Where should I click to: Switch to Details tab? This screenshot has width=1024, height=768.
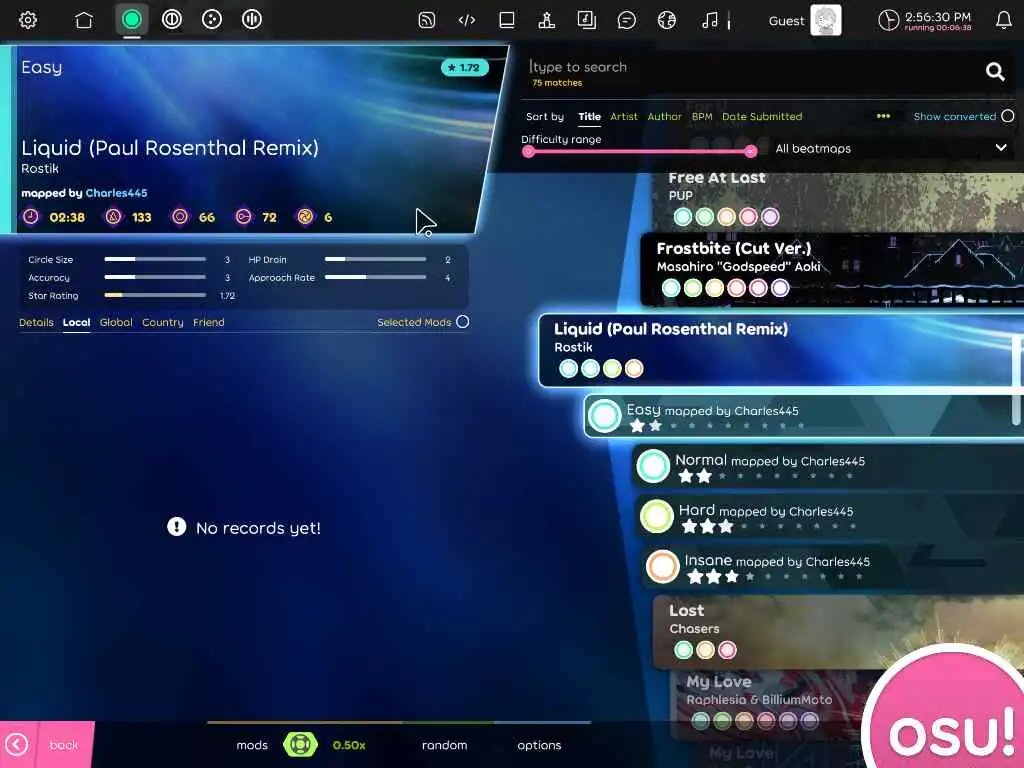(x=36, y=323)
